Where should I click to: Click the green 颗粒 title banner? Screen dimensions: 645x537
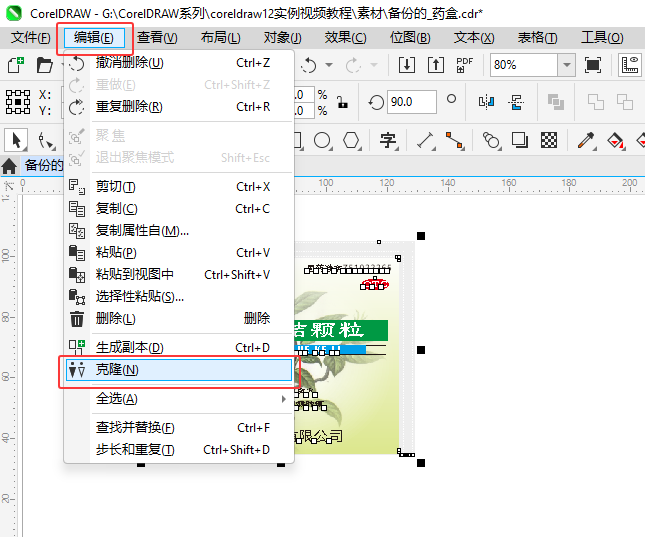point(341,330)
